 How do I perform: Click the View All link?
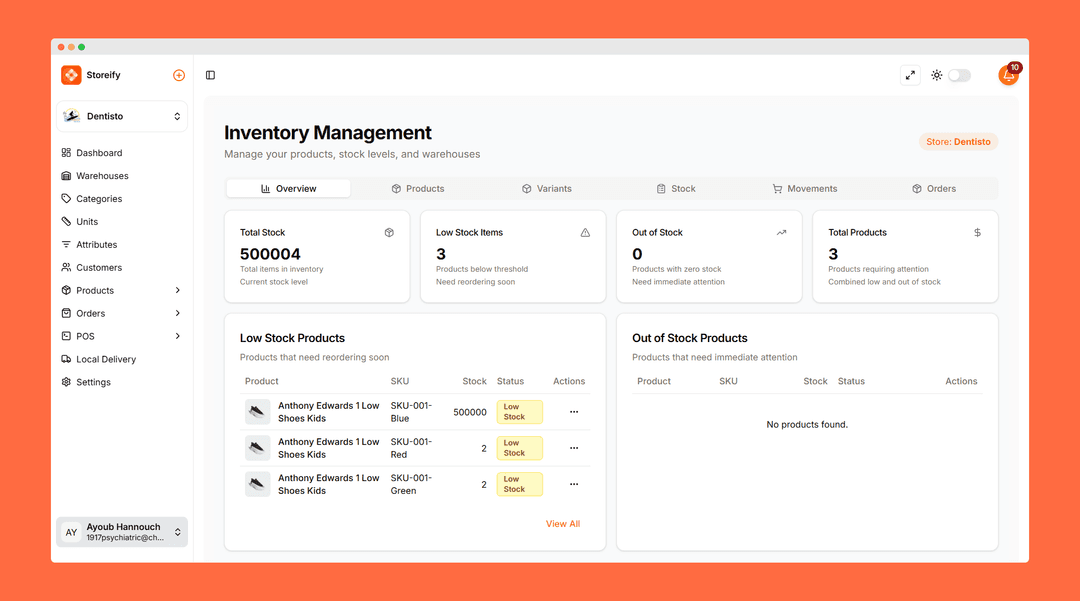562,524
